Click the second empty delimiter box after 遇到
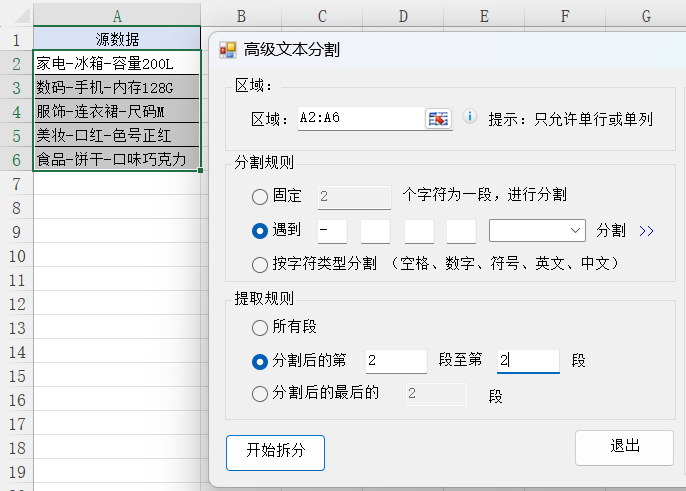 375,231
